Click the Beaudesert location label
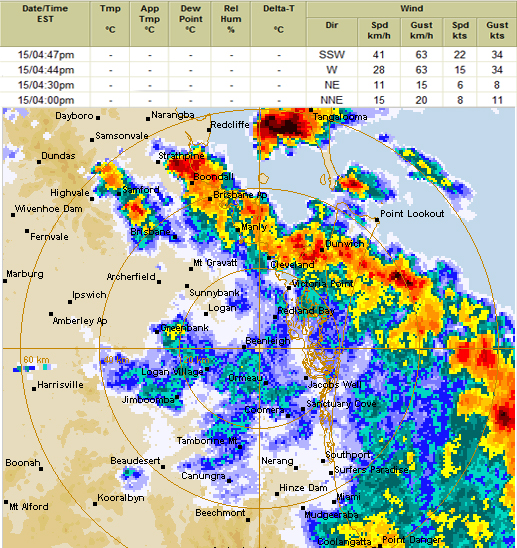 tap(135, 461)
